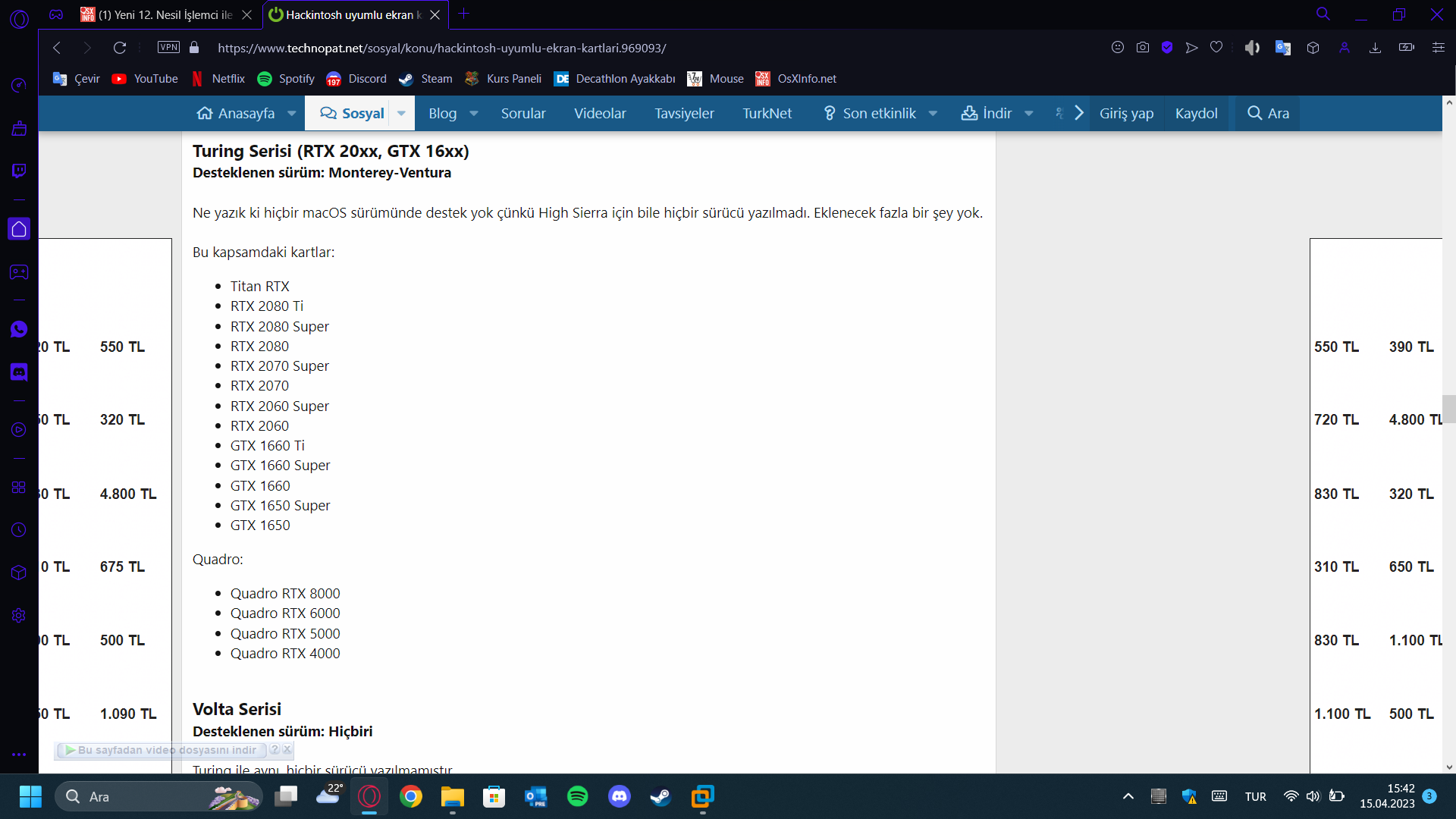Click the Windows taskbar search box
Screen dimensions: 1456x819
click(158, 796)
